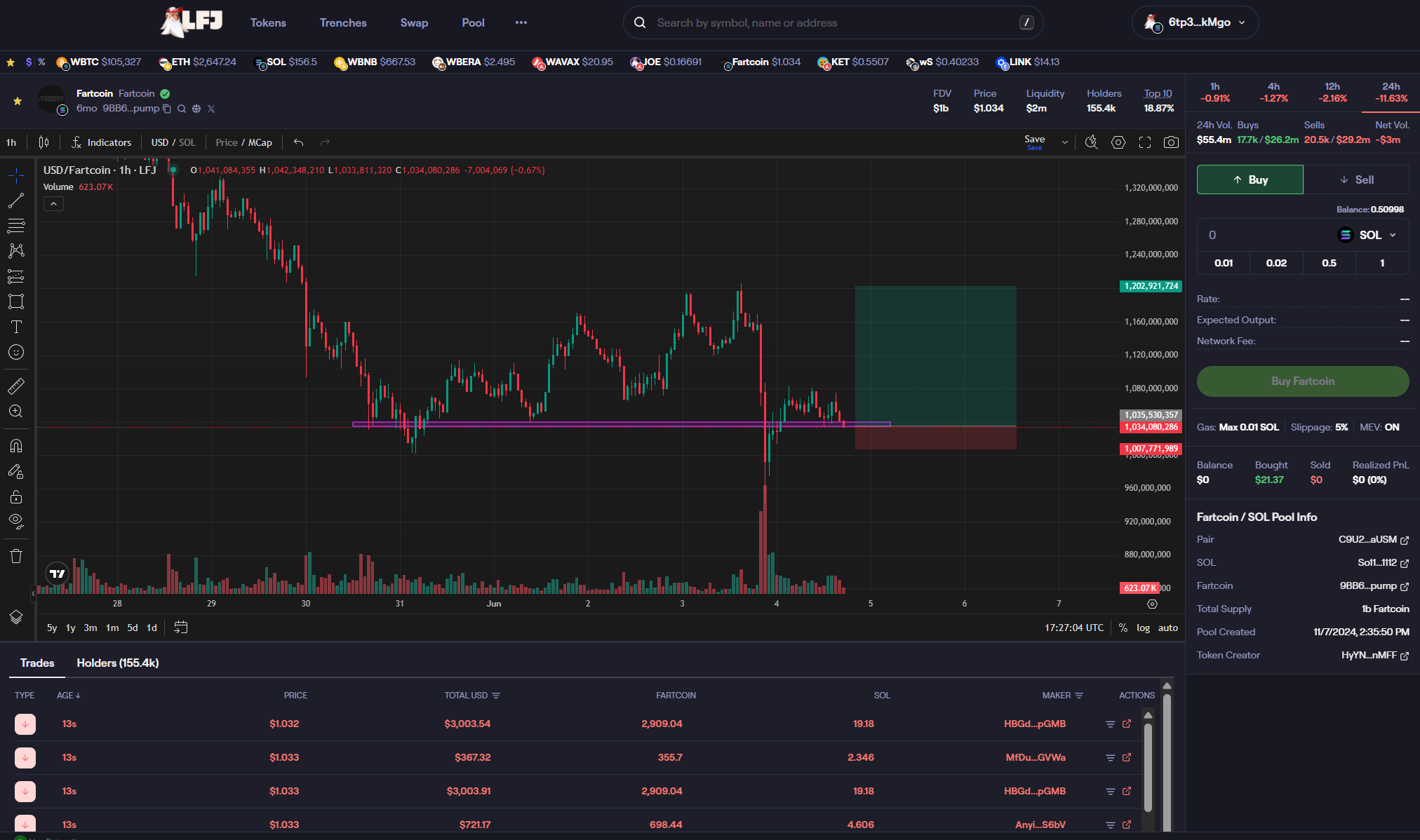Click the undo arrow in chart toolbar
The image size is (1420, 840).
[x=299, y=142]
